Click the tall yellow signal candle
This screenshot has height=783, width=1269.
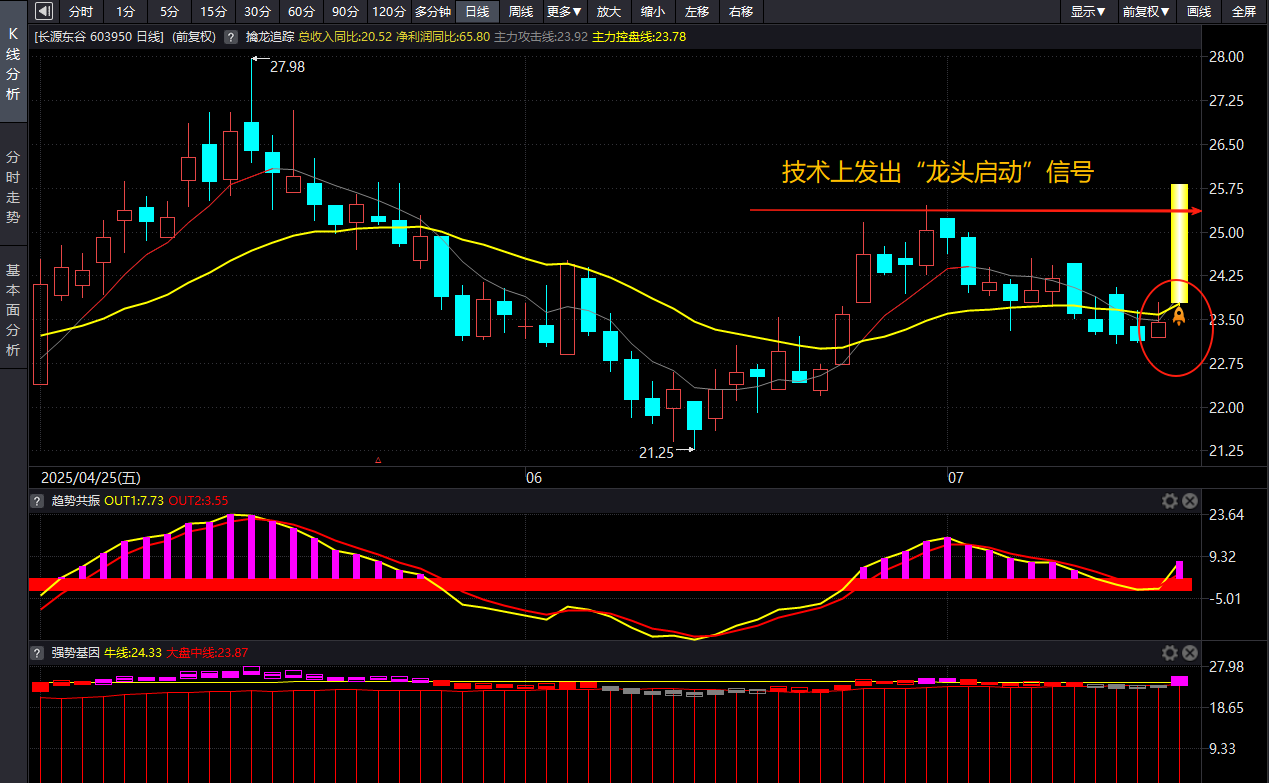pyautogui.click(x=1179, y=243)
